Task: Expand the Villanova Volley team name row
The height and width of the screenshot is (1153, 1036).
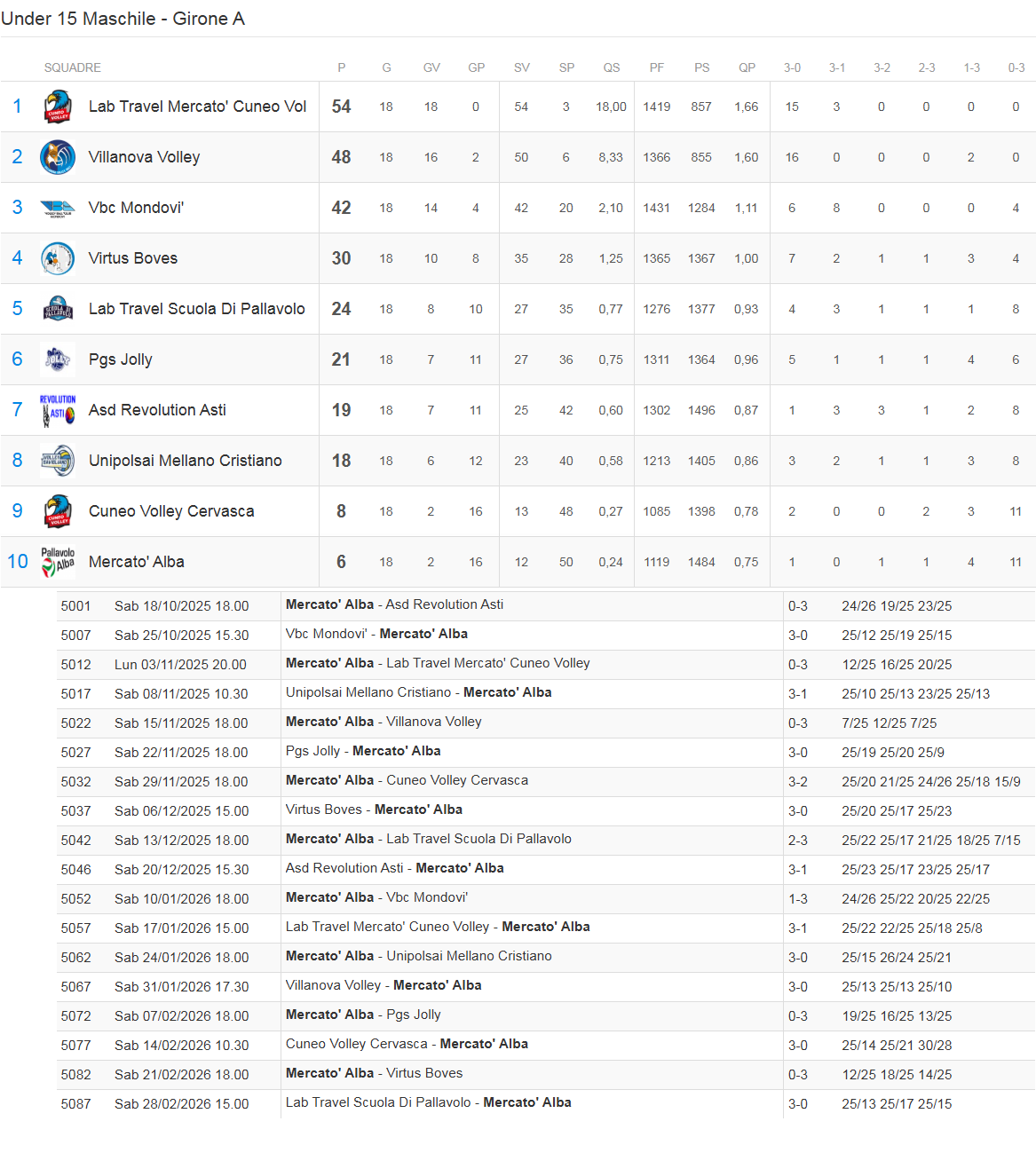Action: tap(144, 157)
